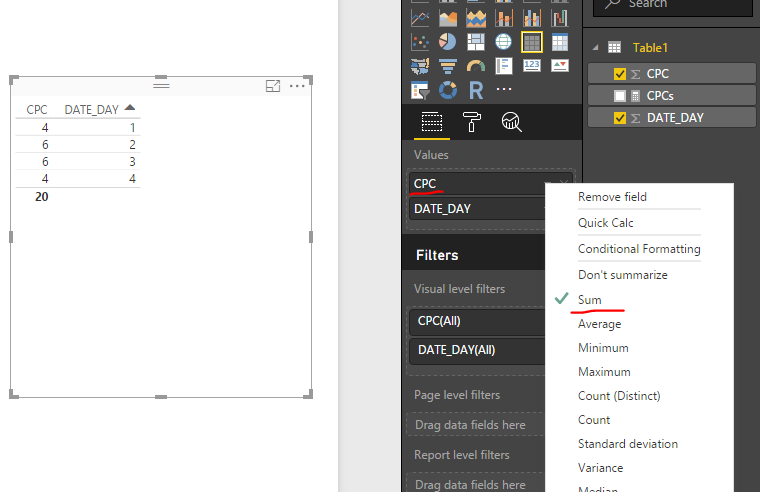760x492 pixels.
Task: Select Count (Distinct) aggregation
Action: pos(619,396)
